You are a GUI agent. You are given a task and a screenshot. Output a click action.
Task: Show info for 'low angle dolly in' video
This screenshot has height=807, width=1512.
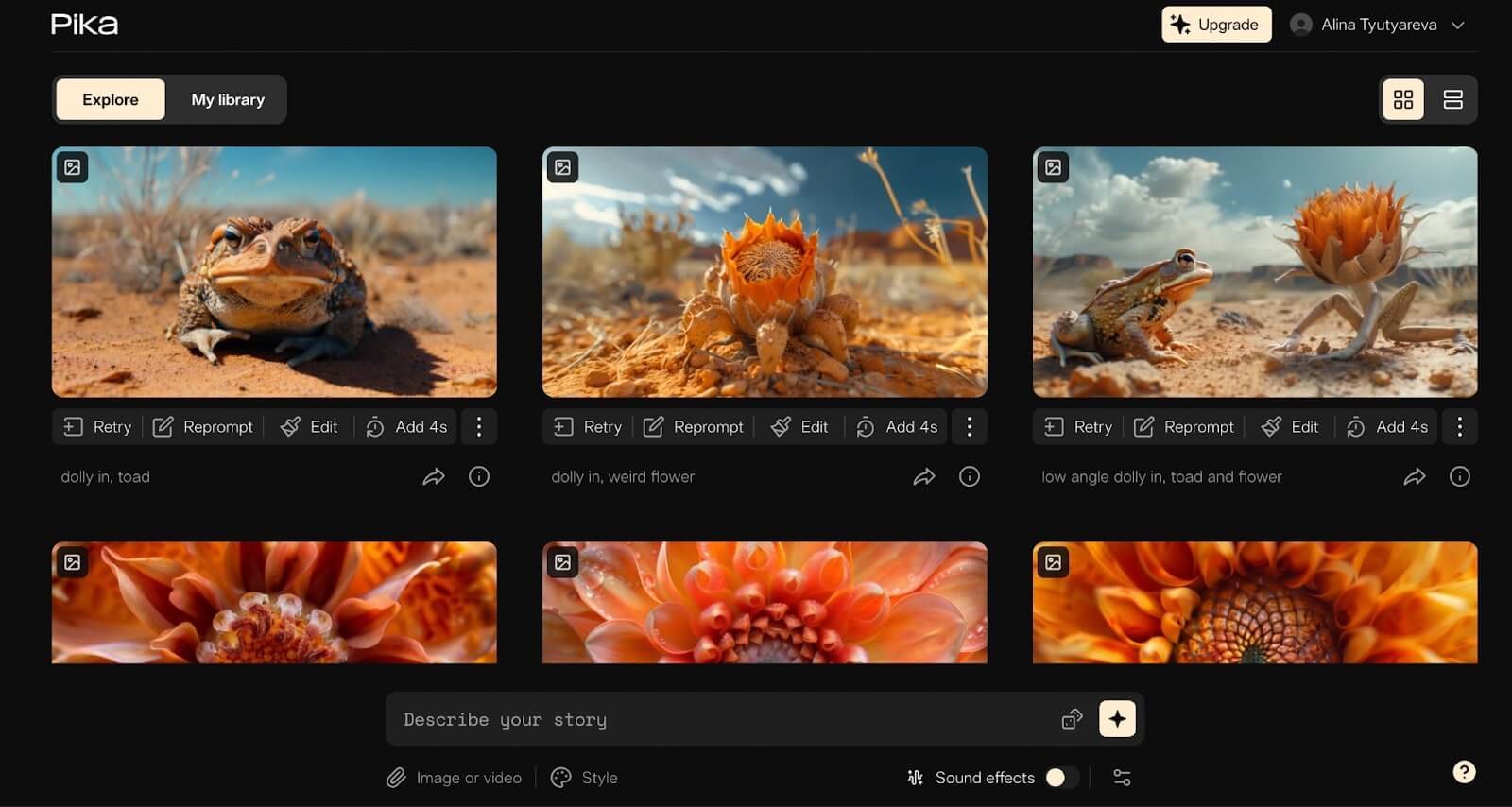[1460, 476]
